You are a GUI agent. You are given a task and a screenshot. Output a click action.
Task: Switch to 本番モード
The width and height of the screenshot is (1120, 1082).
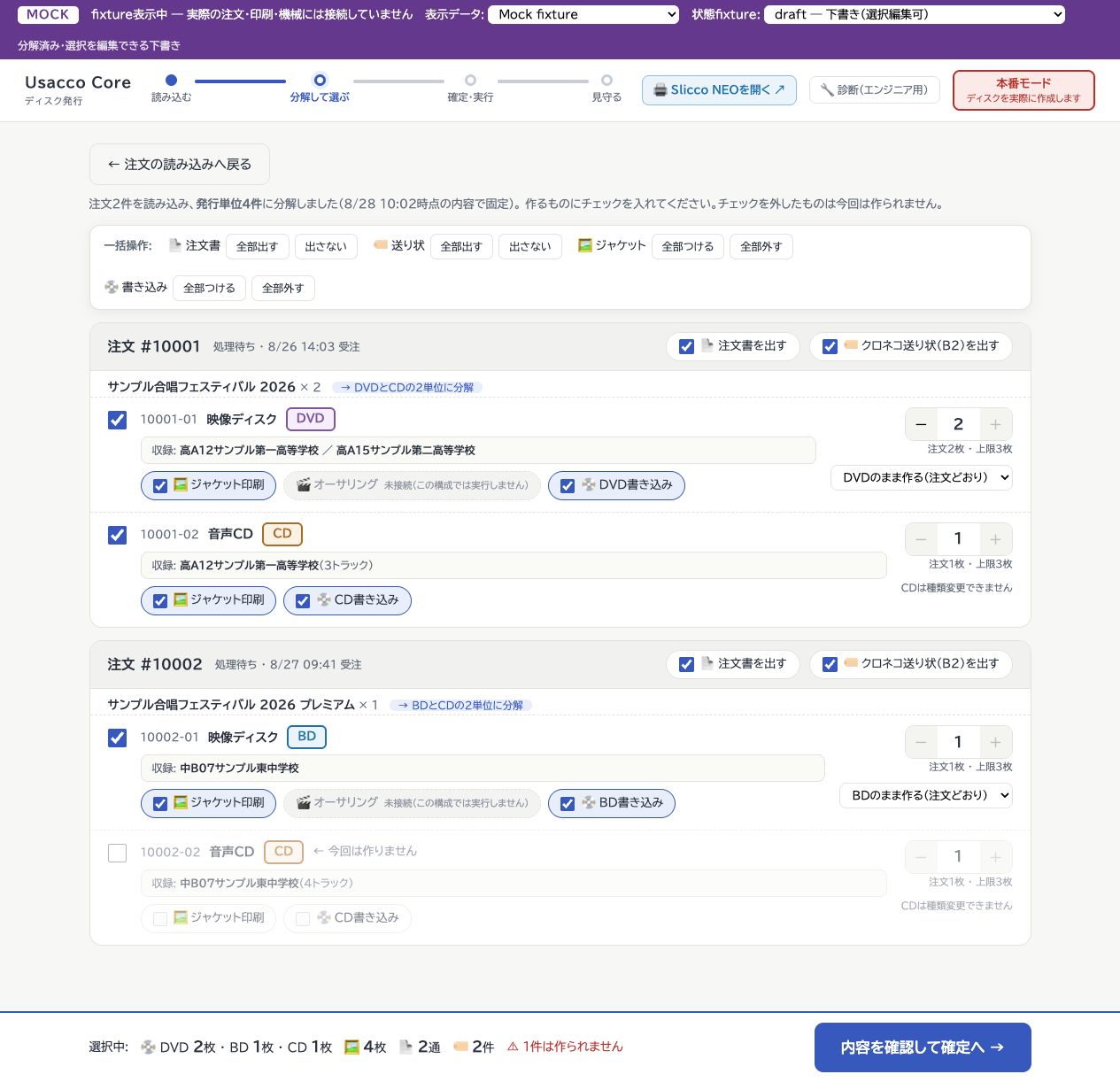pos(1023,90)
